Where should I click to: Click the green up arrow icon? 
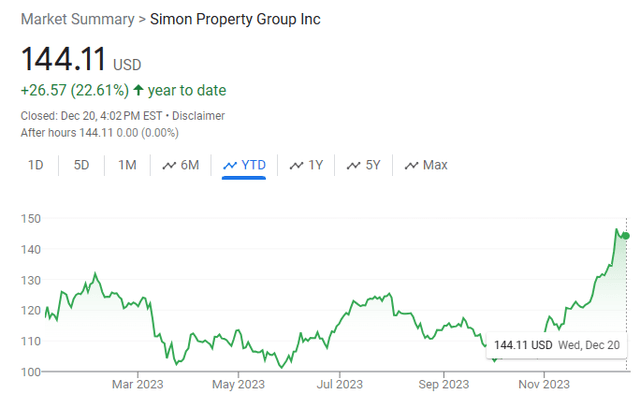(x=138, y=90)
